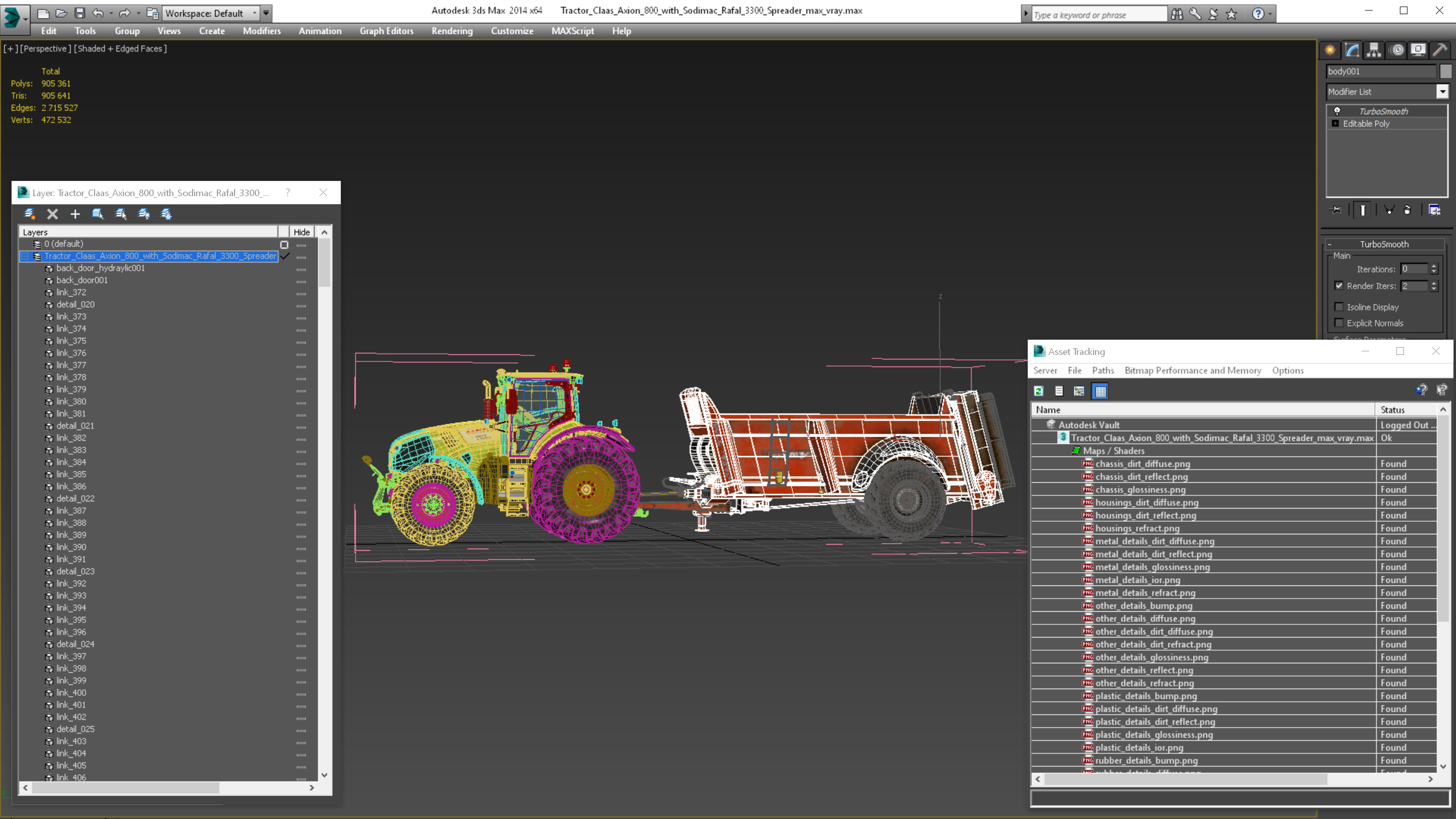This screenshot has height=819, width=1456.
Task: Open the quick access toolbar customize arrow
Action: point(265,13)
